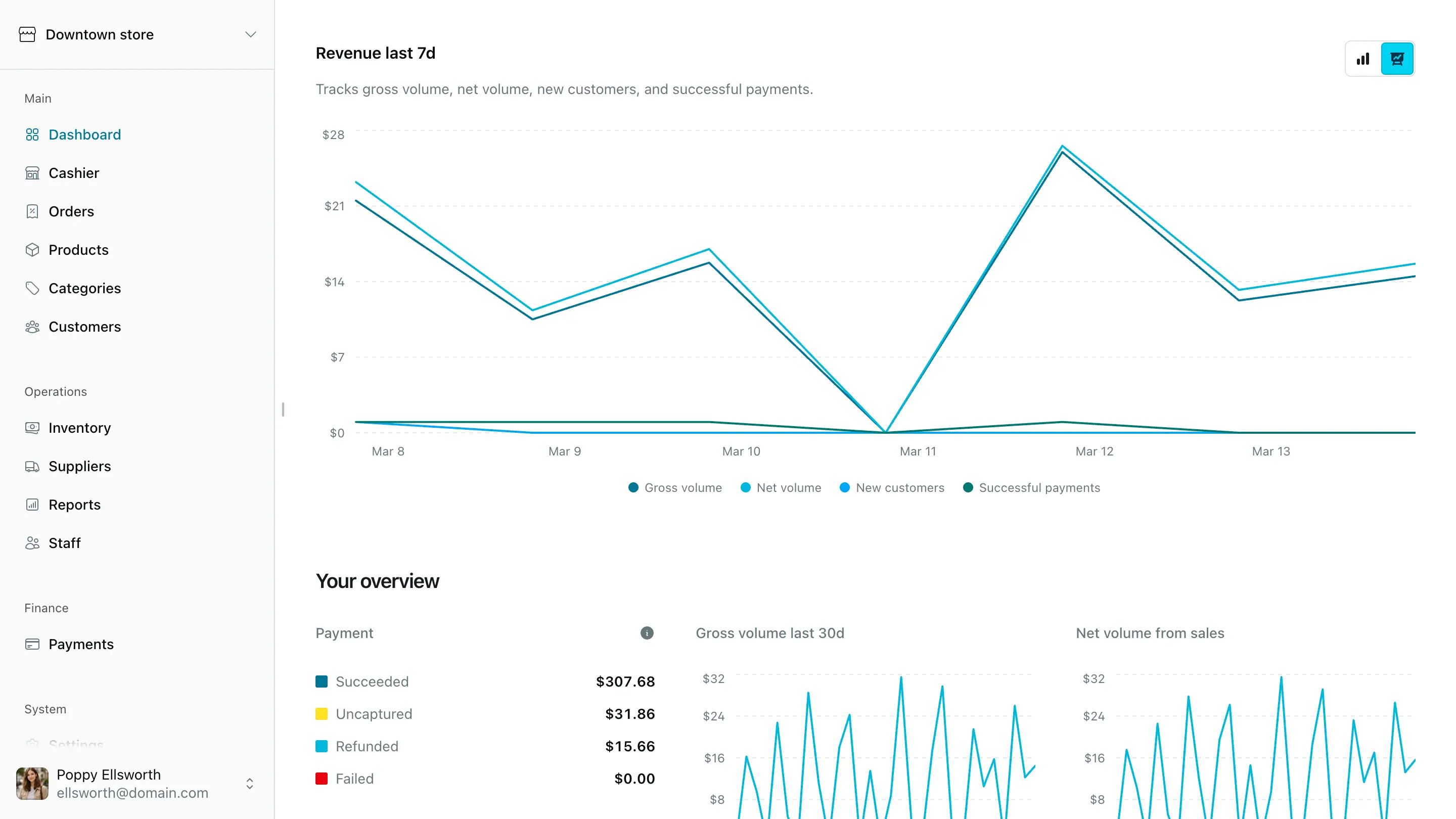The image size is (1456, 819).
Task: Switch revenue chart to bar view
Action: [x=1363, y=59]
